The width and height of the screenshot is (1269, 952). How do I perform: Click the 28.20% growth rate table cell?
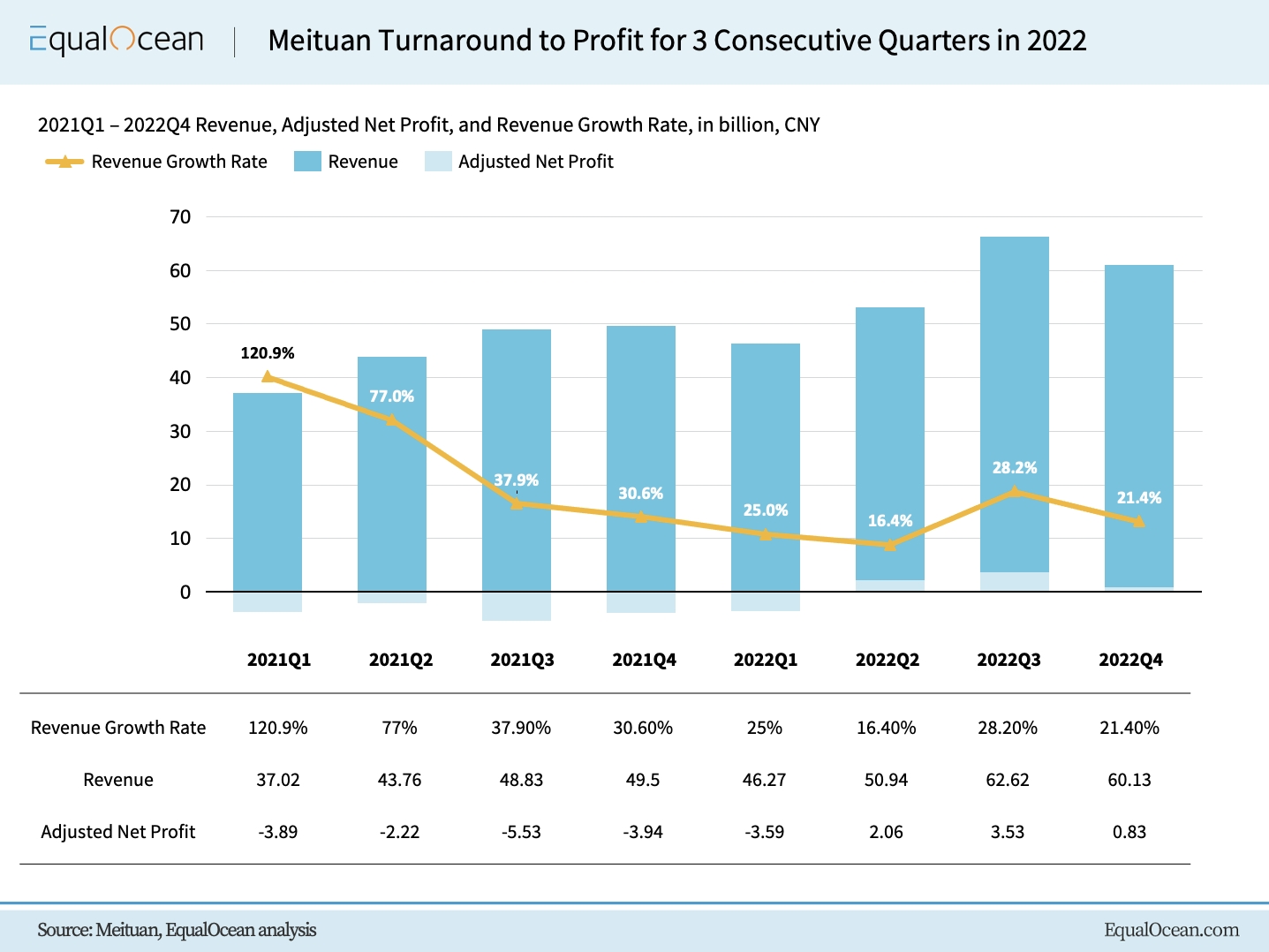click(1008, 728)
